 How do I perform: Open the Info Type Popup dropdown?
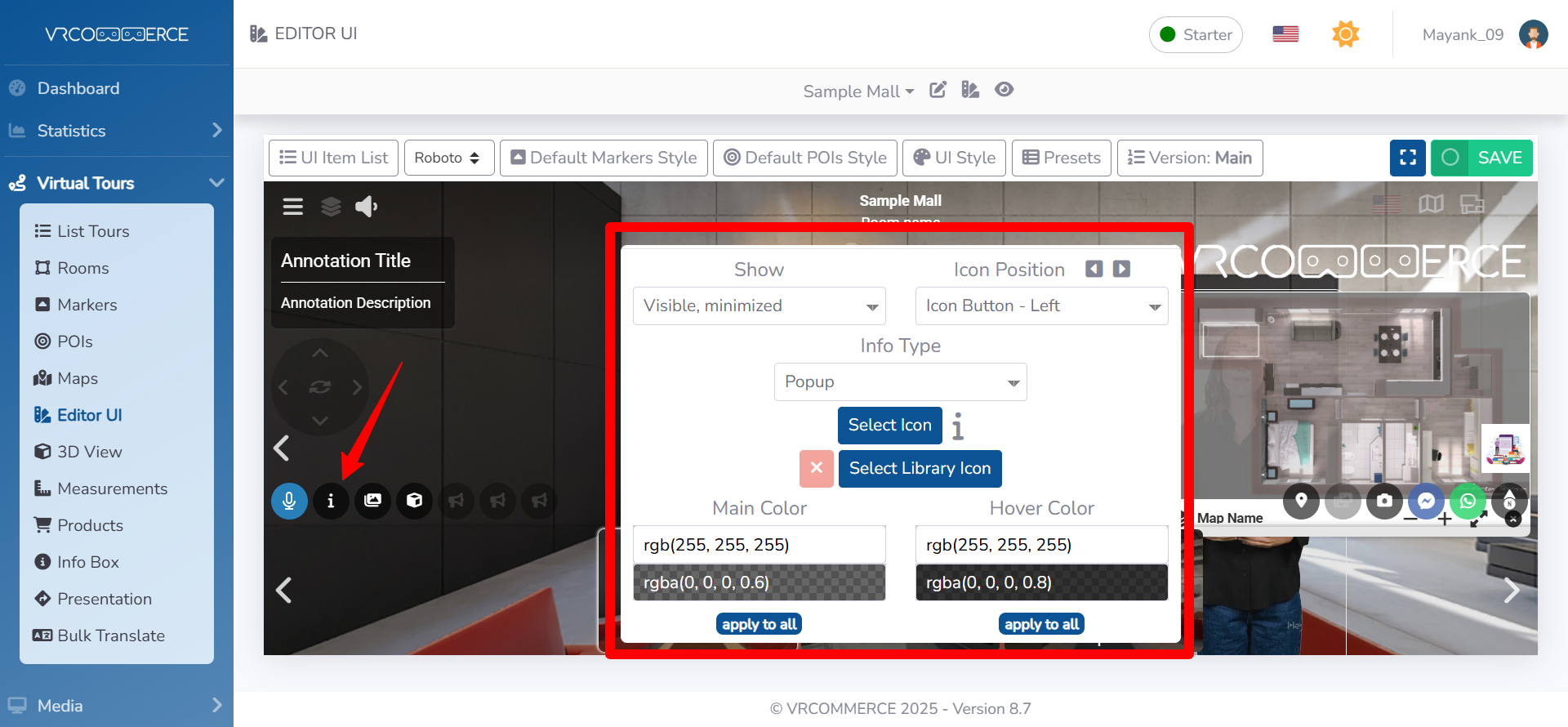(900, 381)
